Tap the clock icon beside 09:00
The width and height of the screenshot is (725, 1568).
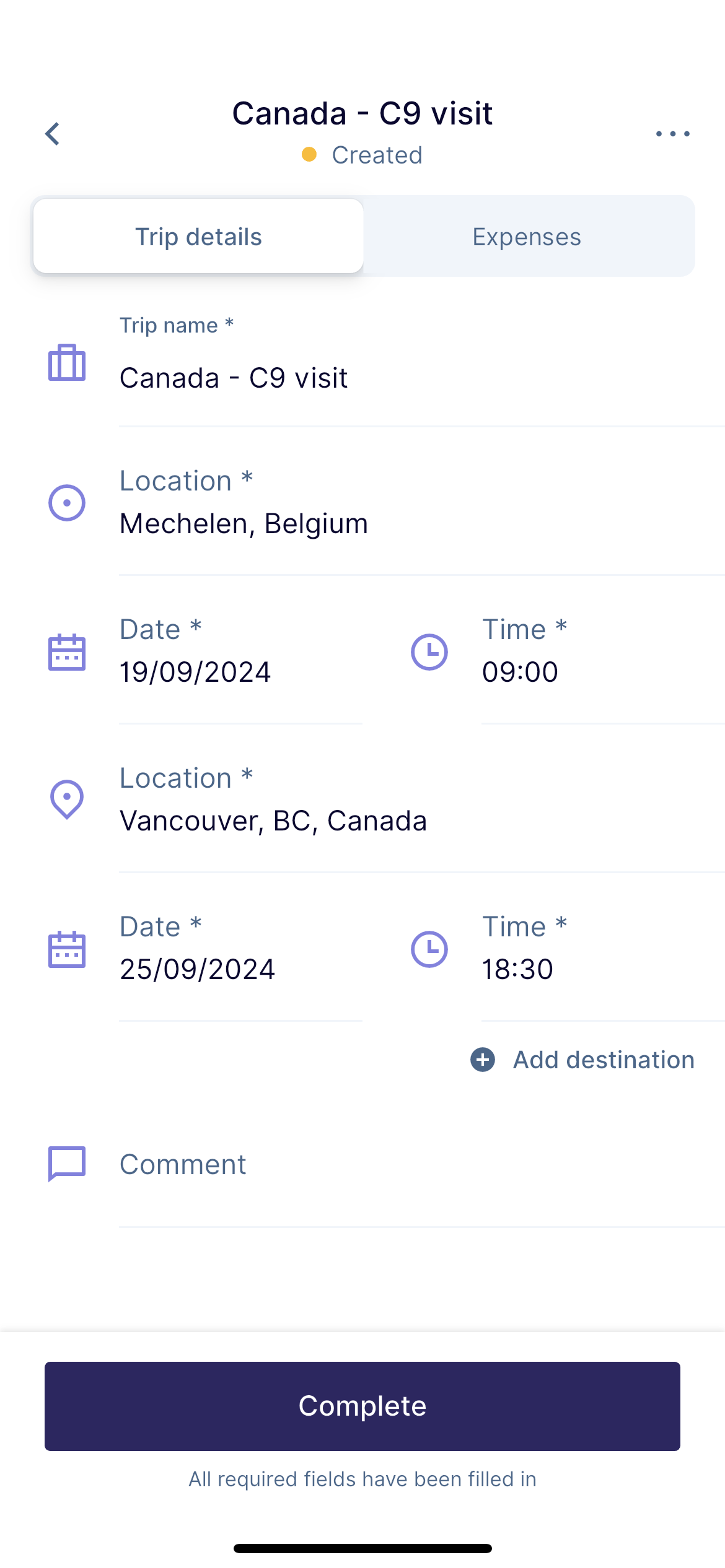coord(429,651)
